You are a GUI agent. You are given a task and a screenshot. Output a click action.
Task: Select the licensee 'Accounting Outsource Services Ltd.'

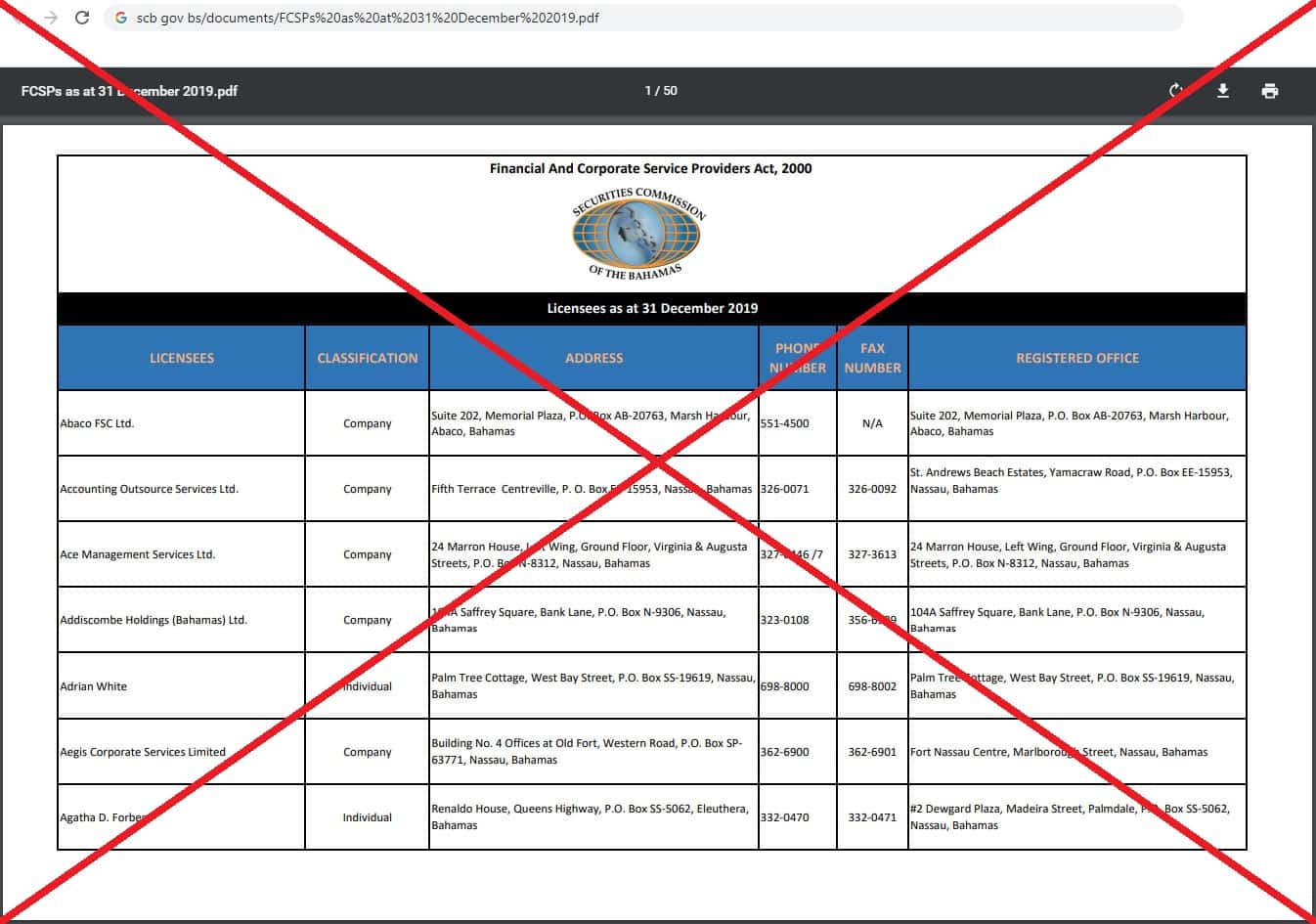[149, 489]
